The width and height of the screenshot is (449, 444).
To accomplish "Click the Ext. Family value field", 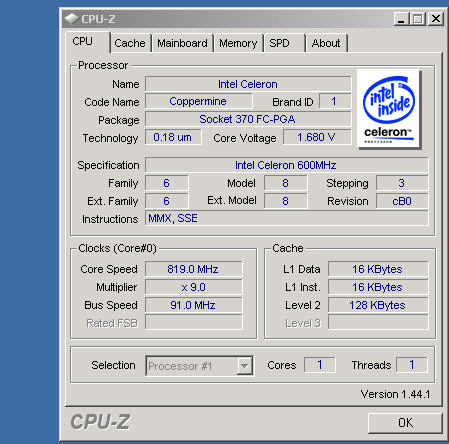I will coord(166,201).
